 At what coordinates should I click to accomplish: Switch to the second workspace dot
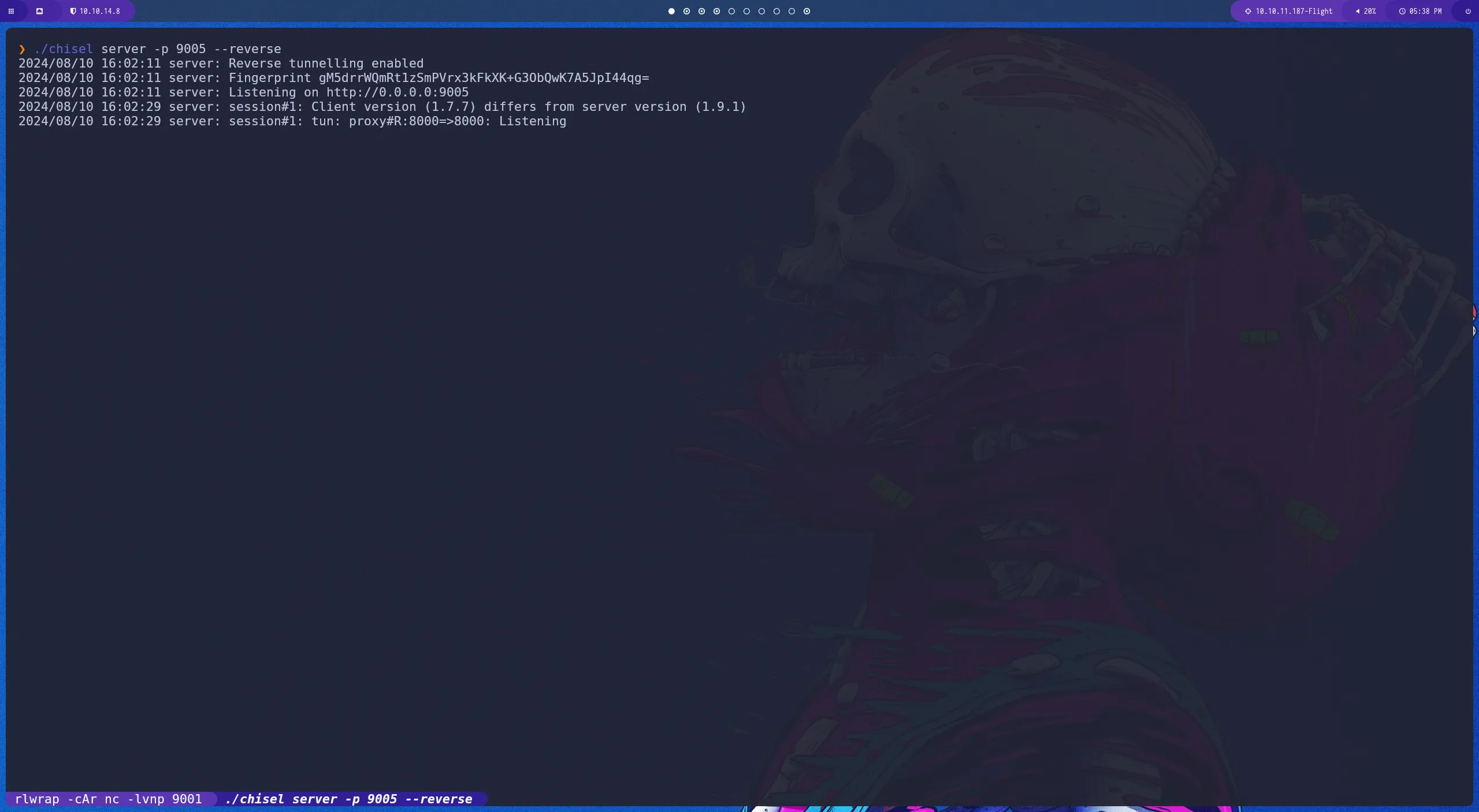tap(686, 11)
